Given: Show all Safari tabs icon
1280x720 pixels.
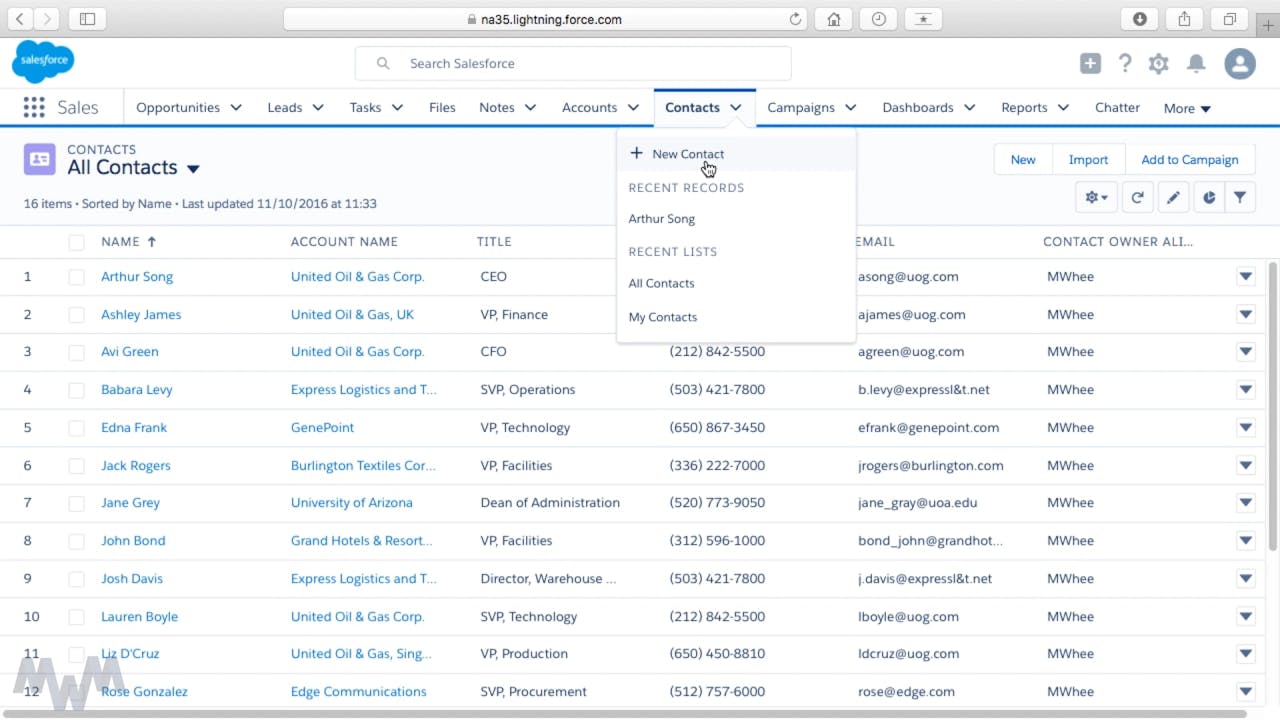Looking at the screenshot, I should (1230, 19).
